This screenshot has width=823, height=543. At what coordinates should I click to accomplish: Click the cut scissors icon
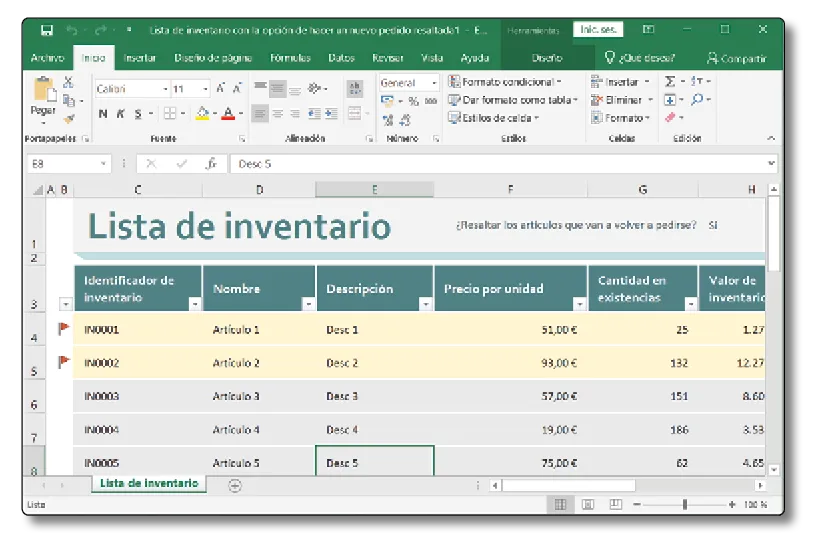tap(69, 83)
